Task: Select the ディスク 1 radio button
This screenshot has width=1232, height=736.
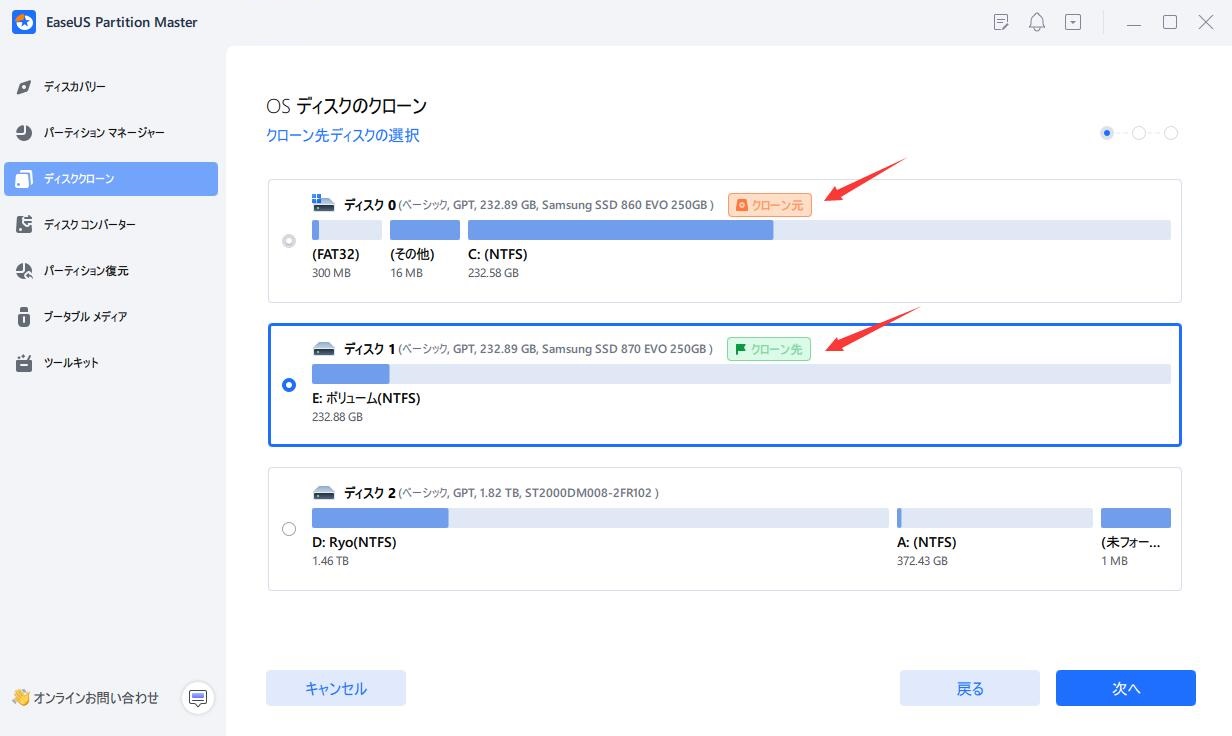Action: pyautogui.click(x=289, y=385)
